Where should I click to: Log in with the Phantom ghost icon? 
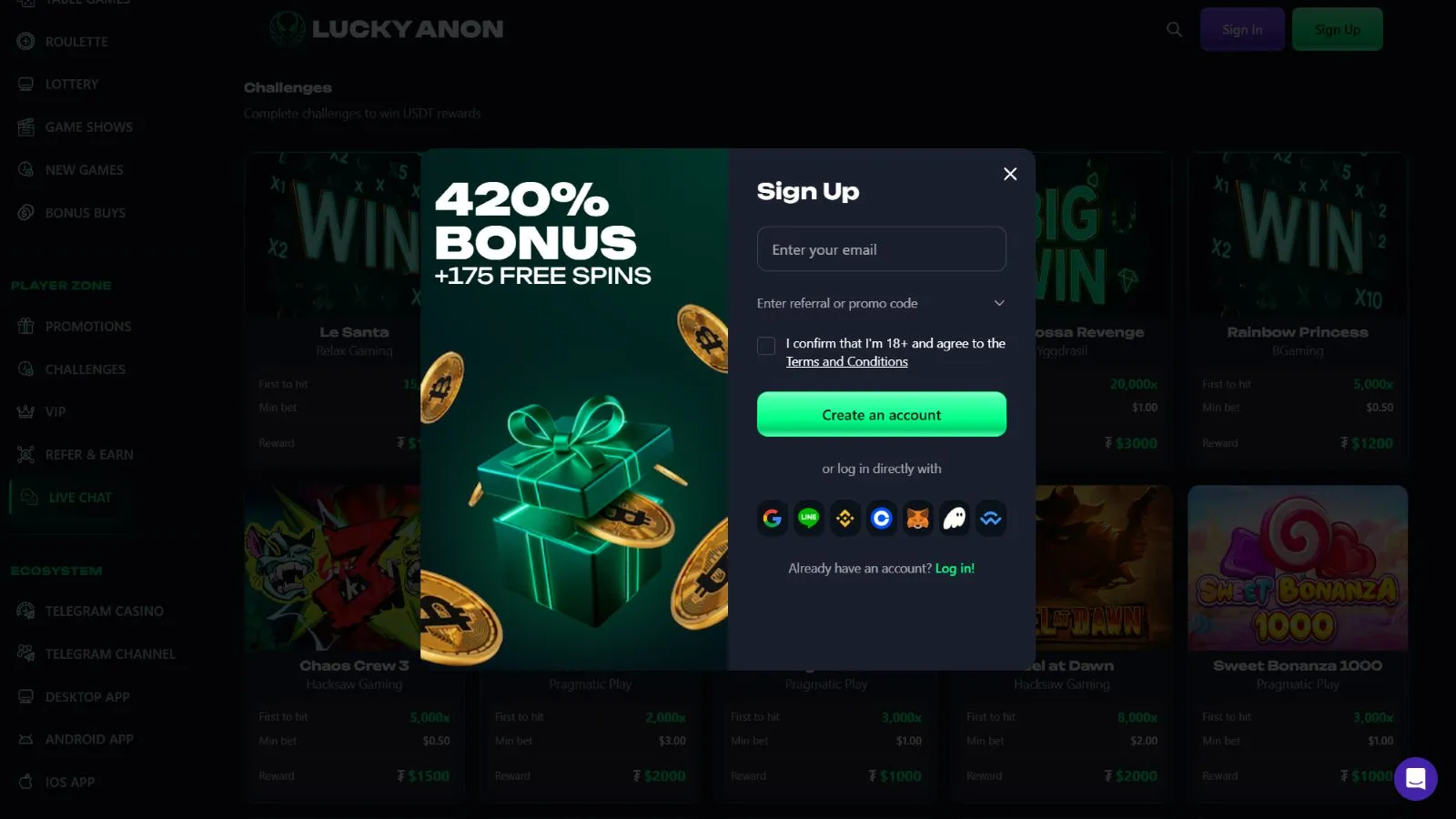(x=955, y=519)
